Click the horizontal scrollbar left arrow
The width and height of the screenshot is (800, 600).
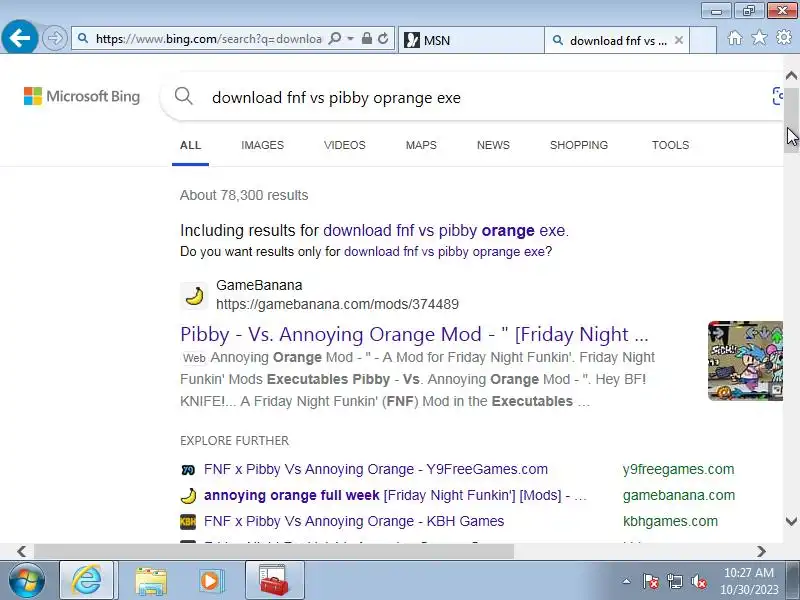21,551
